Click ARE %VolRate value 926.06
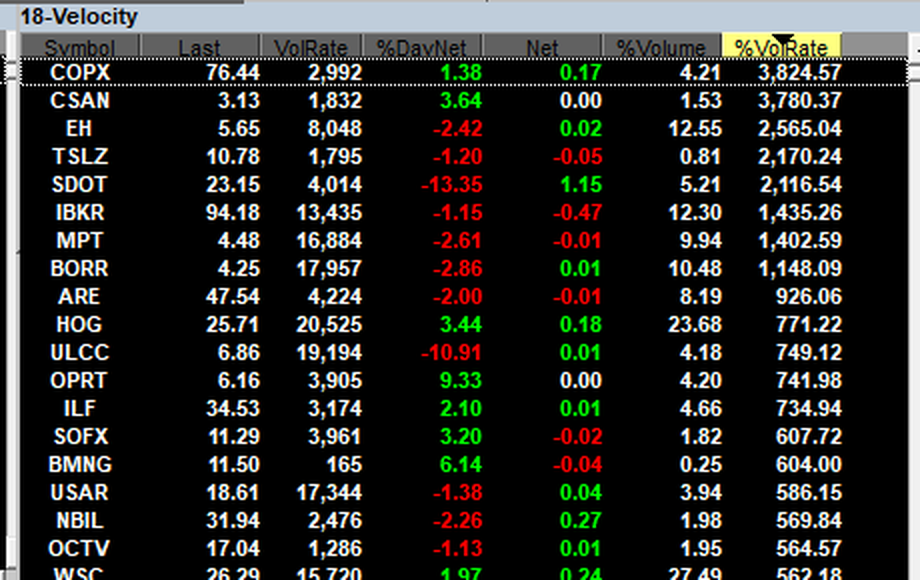 point(809,297)
